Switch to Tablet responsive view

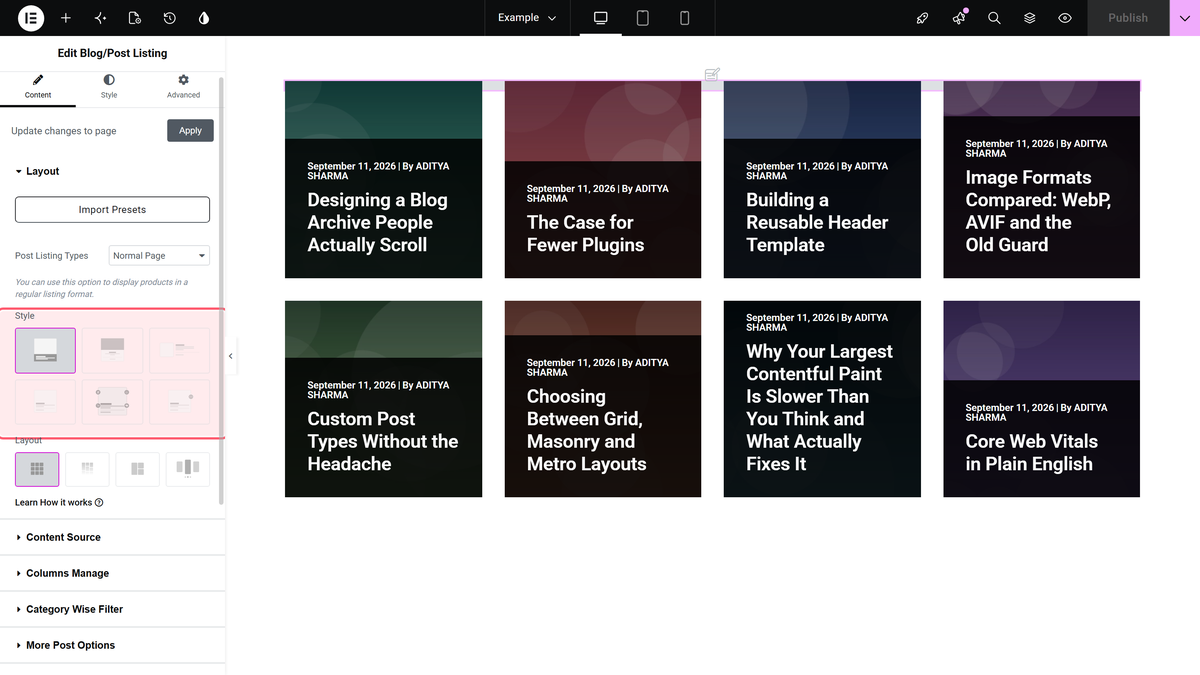click(x=643, y=18)
